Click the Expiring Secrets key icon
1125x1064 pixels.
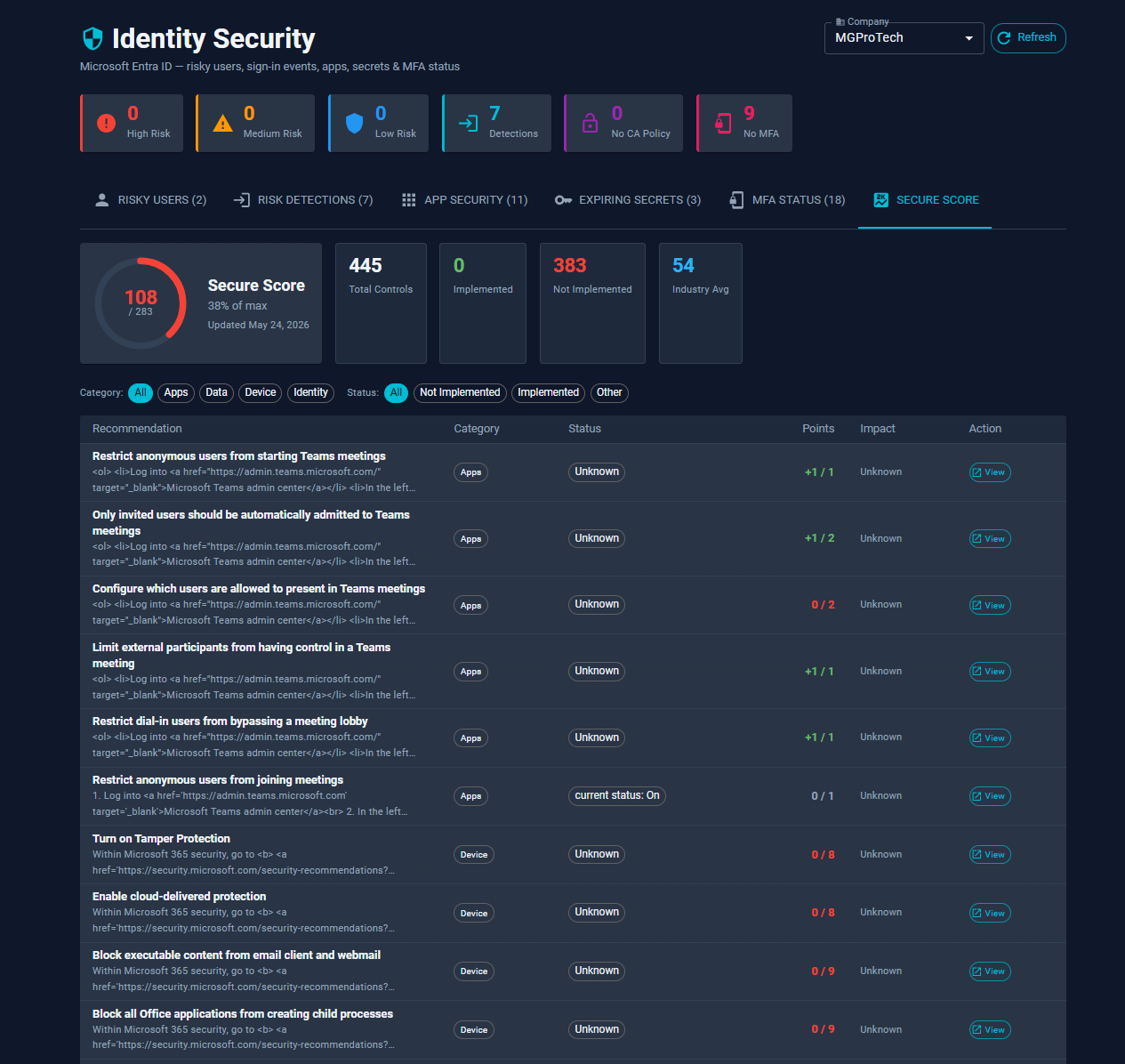coord(563,200)
